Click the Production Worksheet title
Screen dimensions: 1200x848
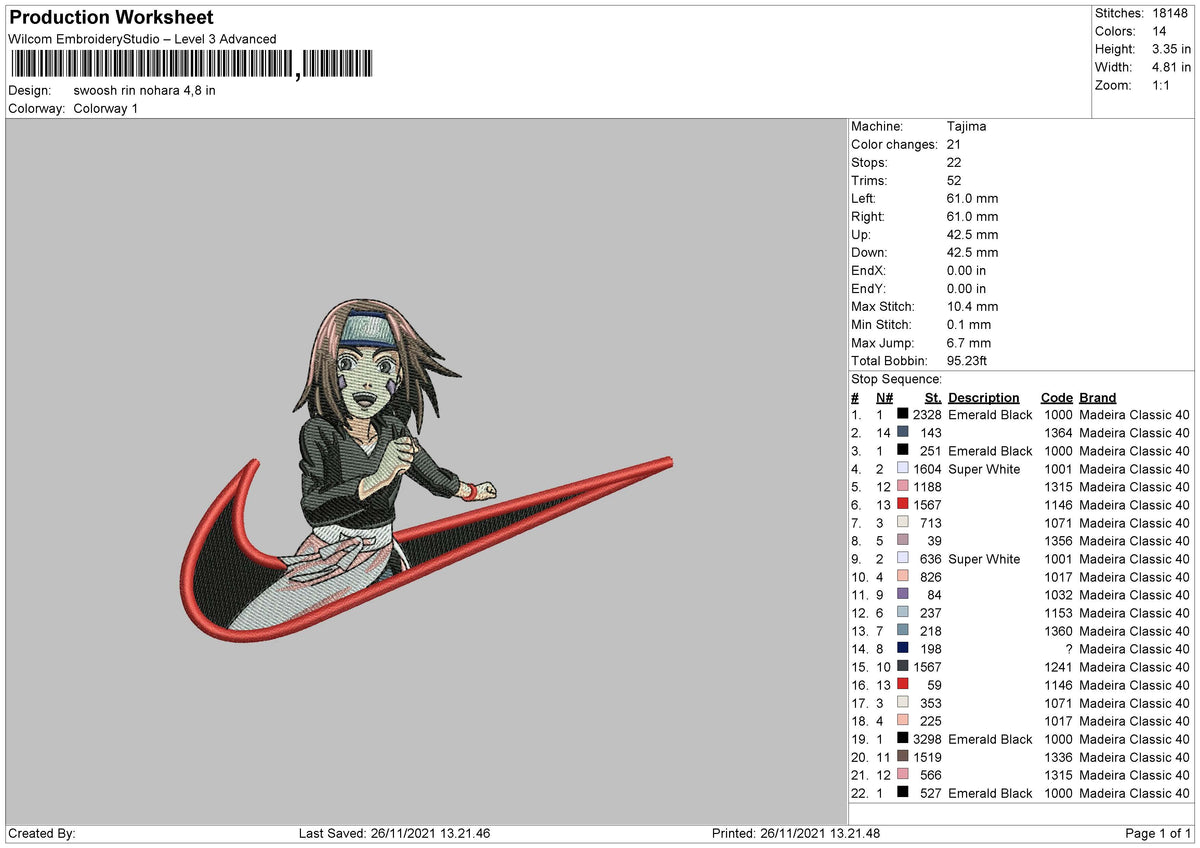[111, 18]
